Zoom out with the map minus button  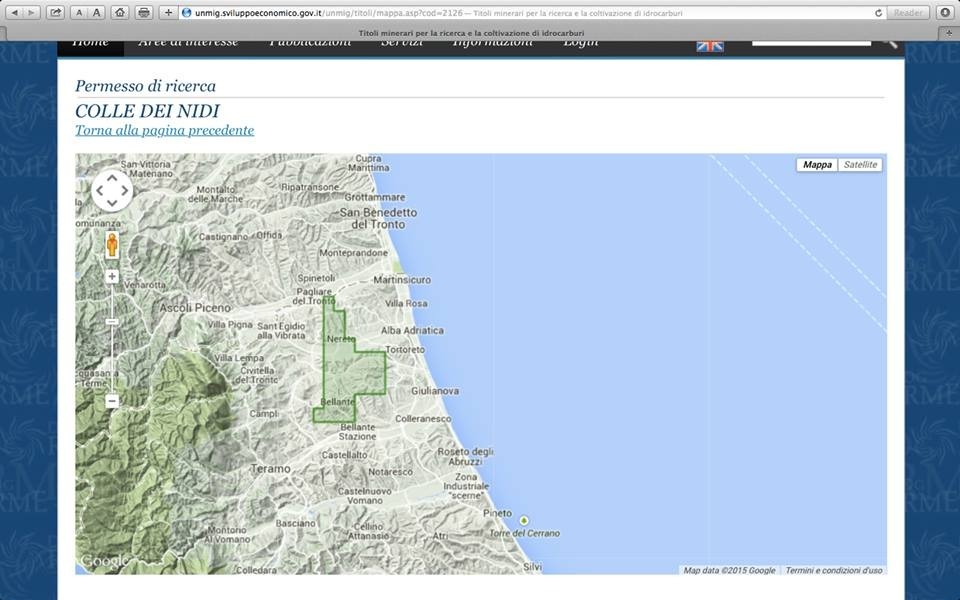click(x=112, y=401)
